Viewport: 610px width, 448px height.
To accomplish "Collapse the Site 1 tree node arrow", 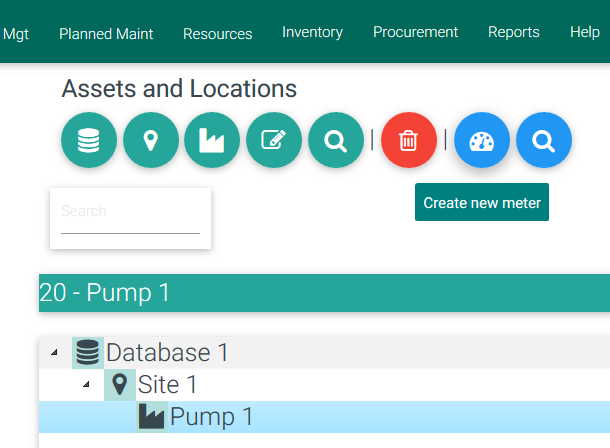I will pos(86,384).
